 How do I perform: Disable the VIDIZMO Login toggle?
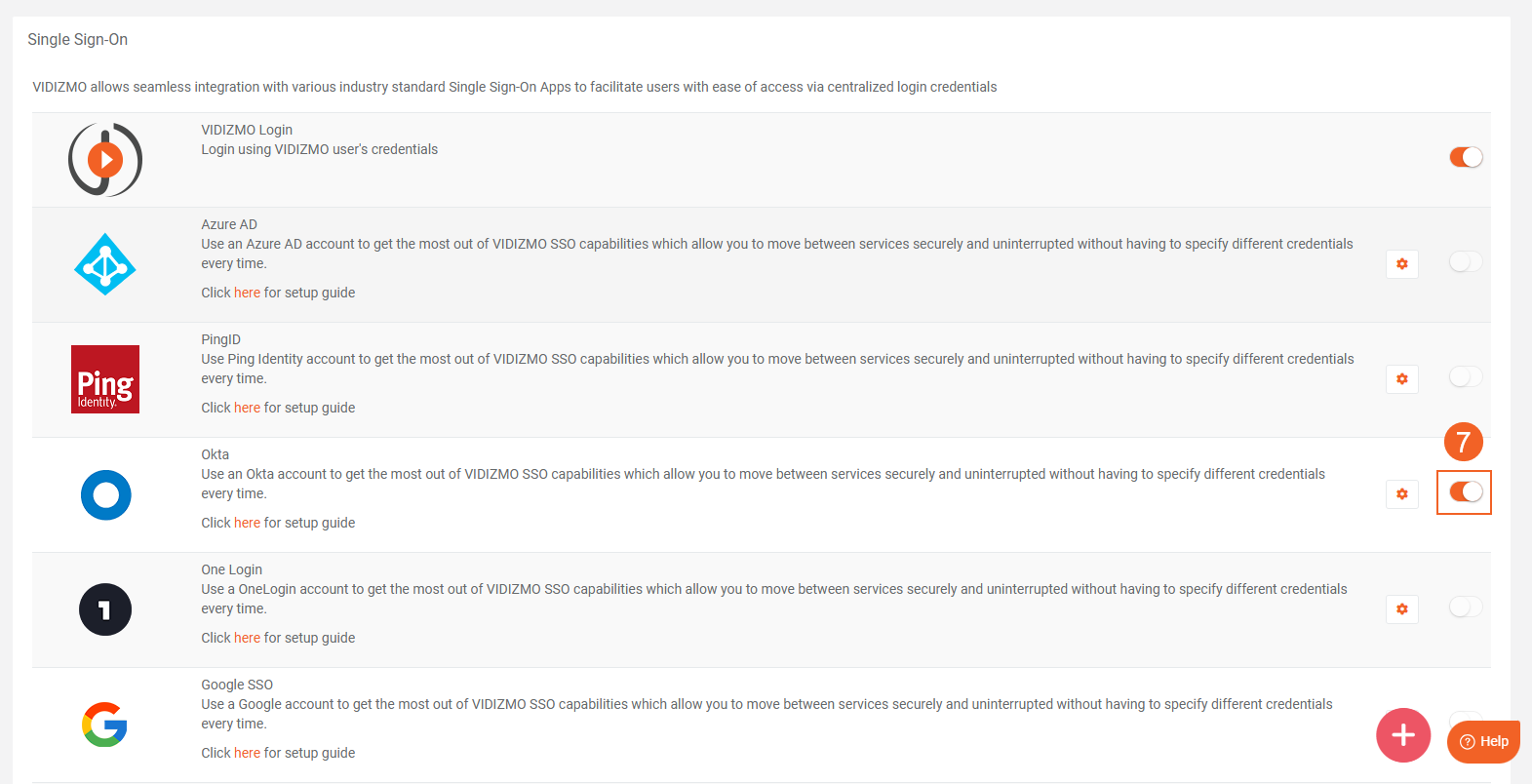click(x=1465, y=157)
